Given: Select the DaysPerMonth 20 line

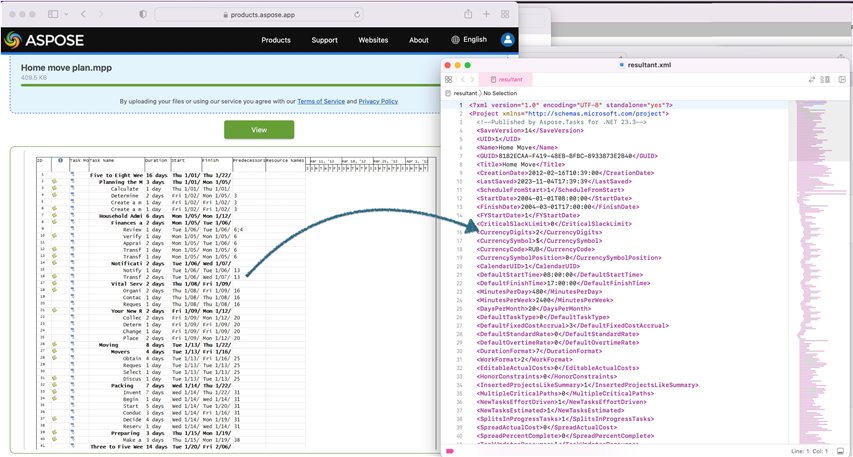Looking at the screenshot, I should coord(534,308).
